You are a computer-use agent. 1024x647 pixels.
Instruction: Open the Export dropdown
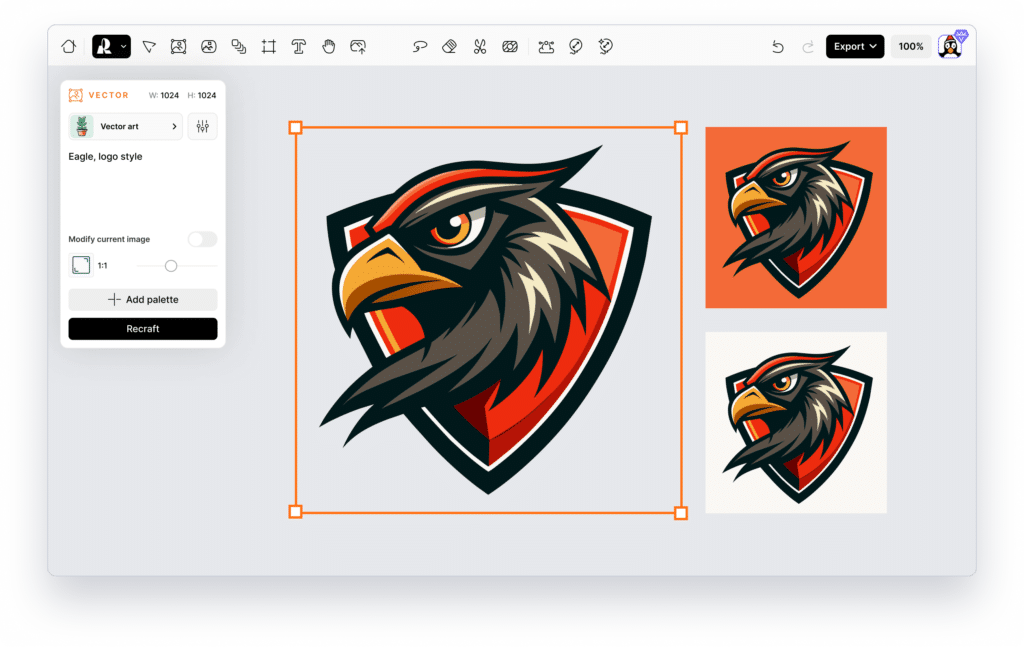coord(854,46)
